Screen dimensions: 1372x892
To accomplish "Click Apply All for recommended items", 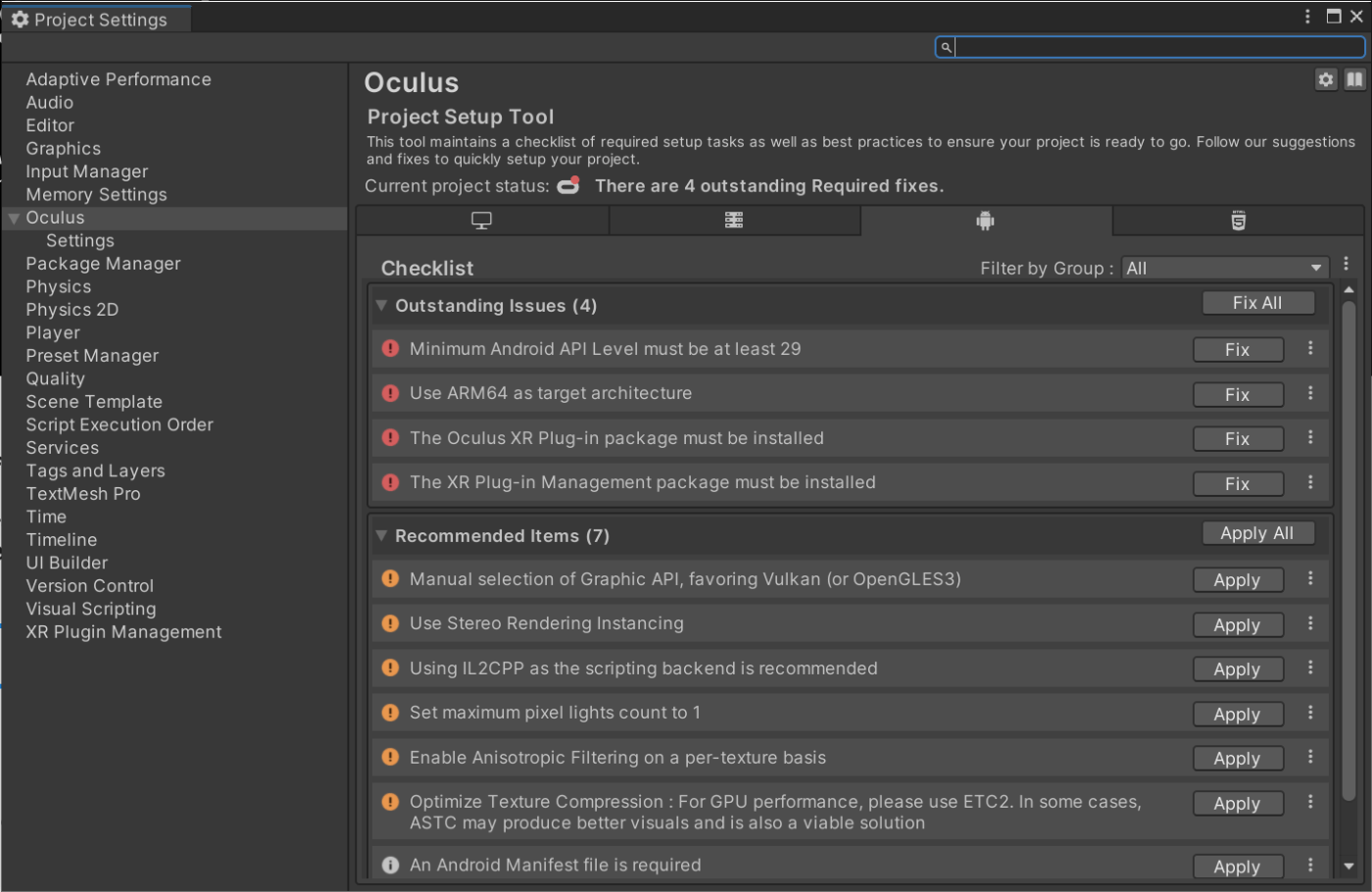I will [1258, 533].
